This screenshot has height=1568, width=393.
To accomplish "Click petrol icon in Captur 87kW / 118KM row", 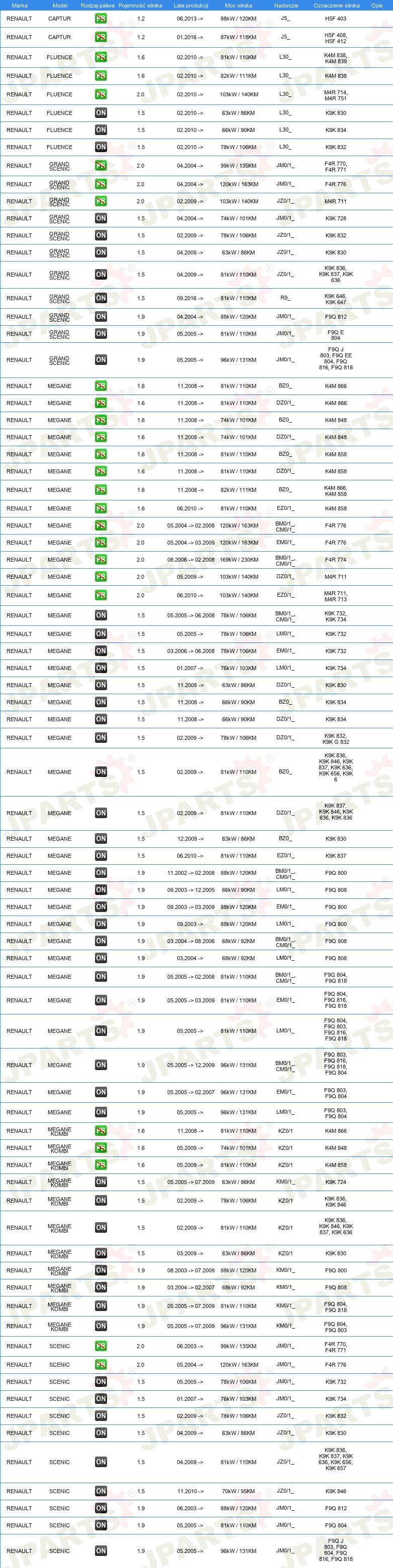I will [101, 37].
